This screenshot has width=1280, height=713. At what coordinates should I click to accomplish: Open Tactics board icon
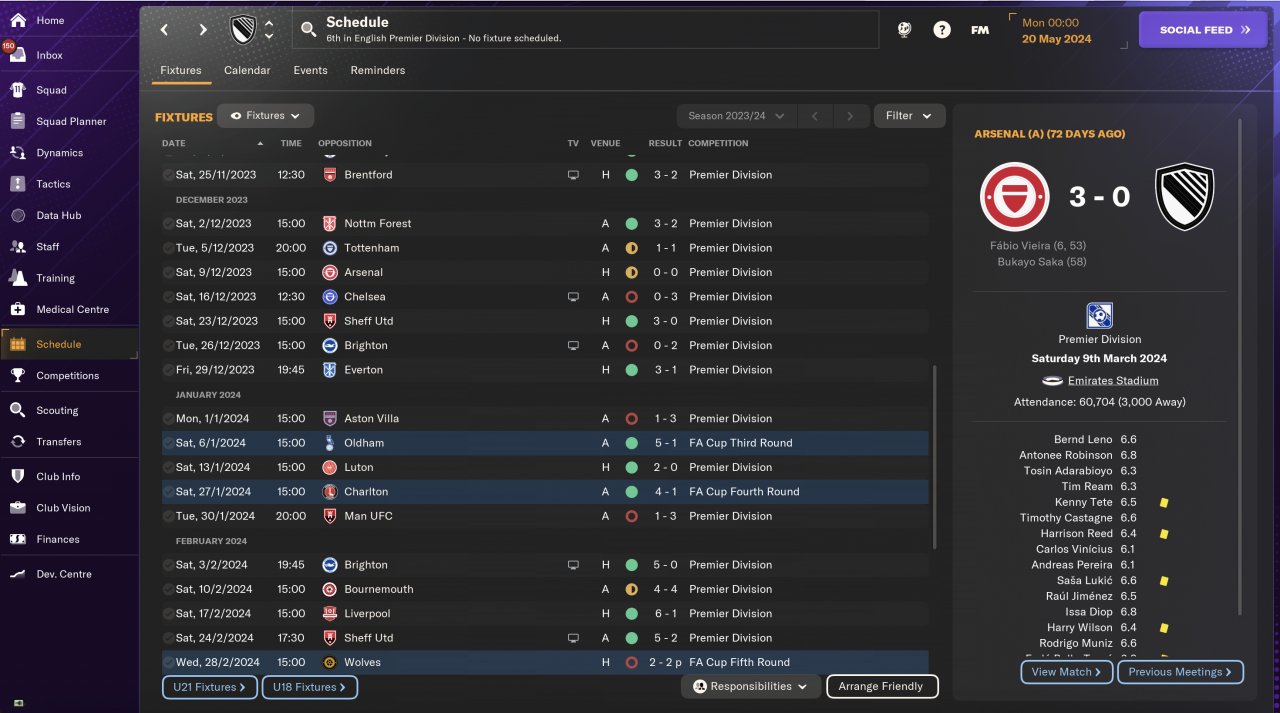(18, 184)
